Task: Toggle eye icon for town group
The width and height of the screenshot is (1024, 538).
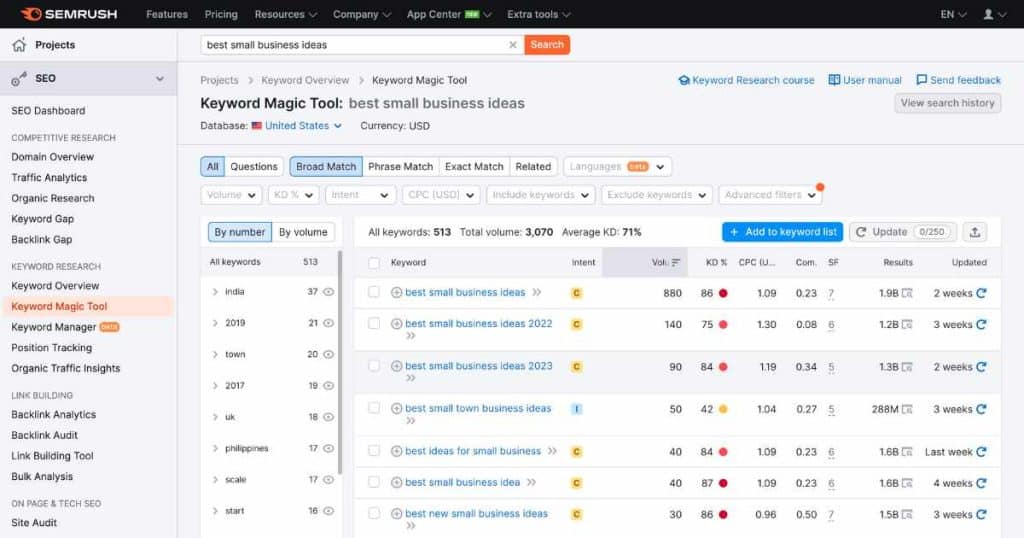Action: tap(328, 355)
